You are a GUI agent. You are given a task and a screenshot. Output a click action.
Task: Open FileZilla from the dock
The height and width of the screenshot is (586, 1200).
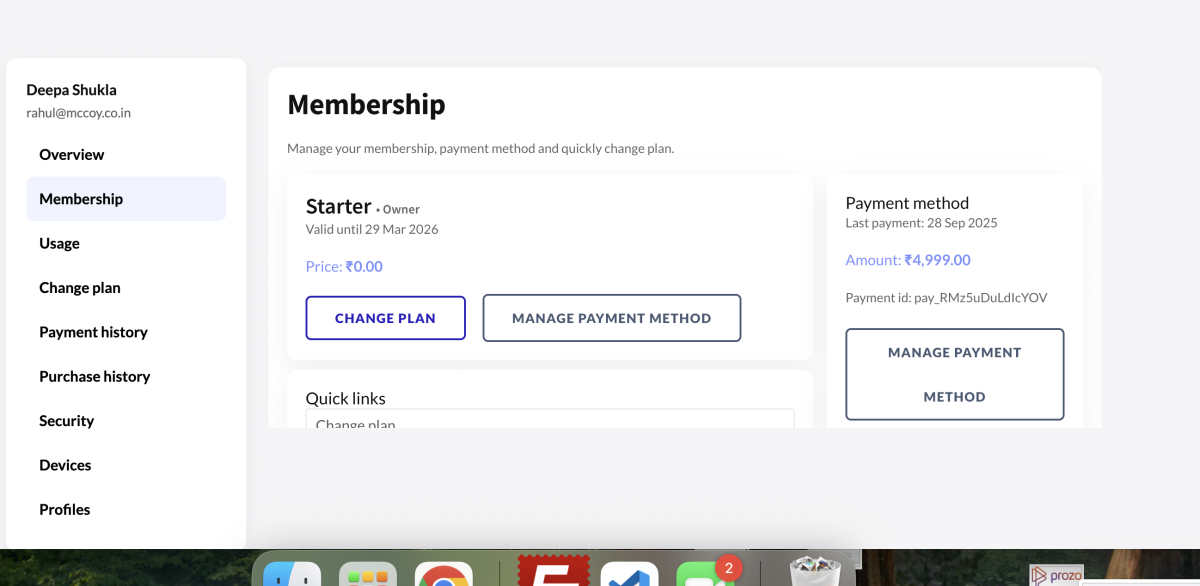(x=553, y=572)
